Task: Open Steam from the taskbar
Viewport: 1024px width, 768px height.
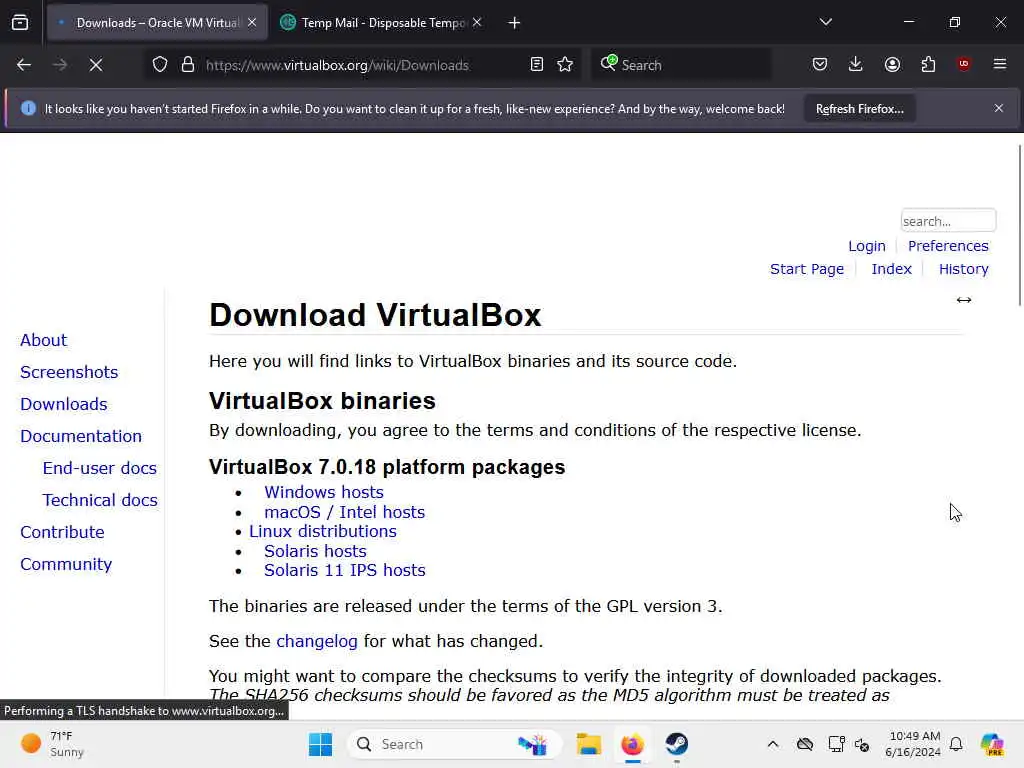Action: [x=677, y=744]
